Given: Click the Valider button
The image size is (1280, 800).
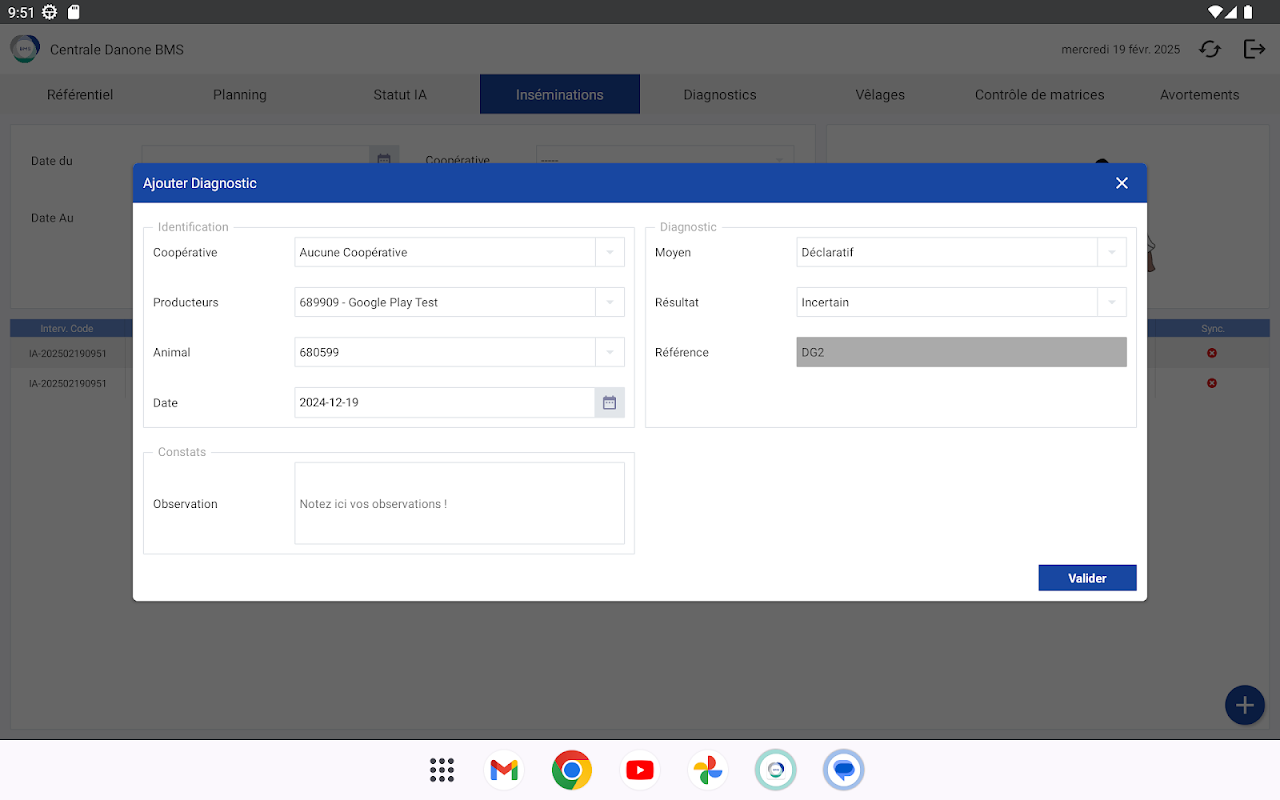Looking at the screenshot, I should point(1087,578).
